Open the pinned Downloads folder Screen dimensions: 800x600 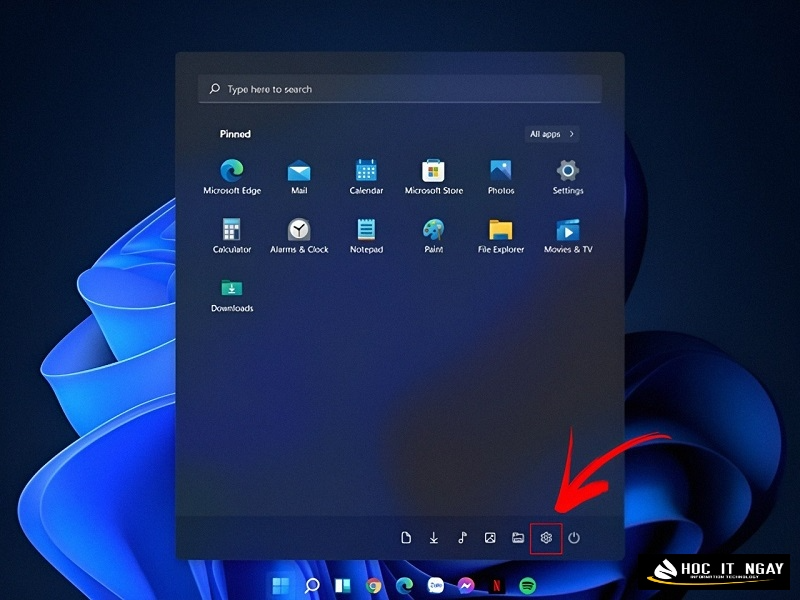pos(232,295)
